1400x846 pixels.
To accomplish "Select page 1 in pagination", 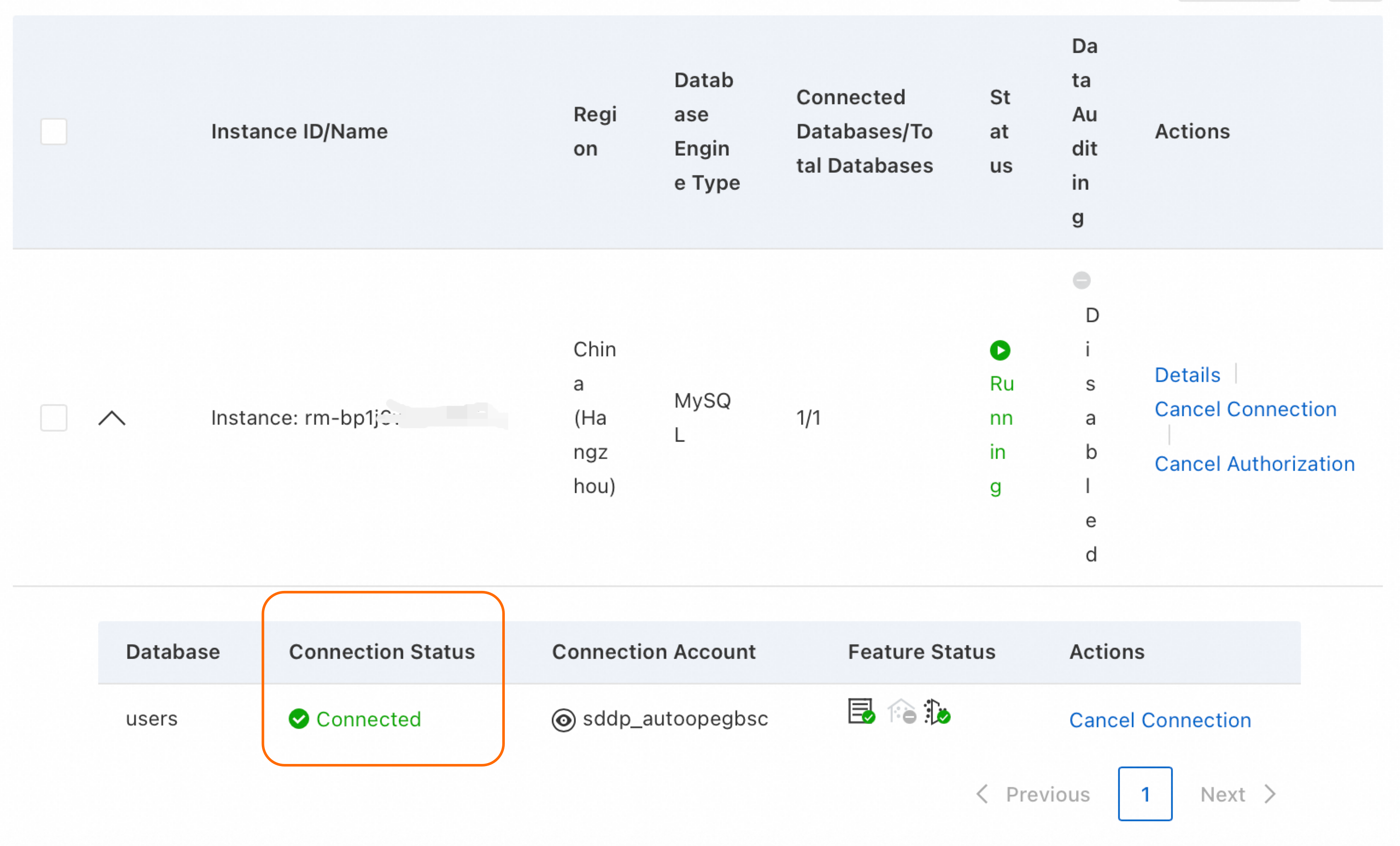I will [x=1145, y=794].
